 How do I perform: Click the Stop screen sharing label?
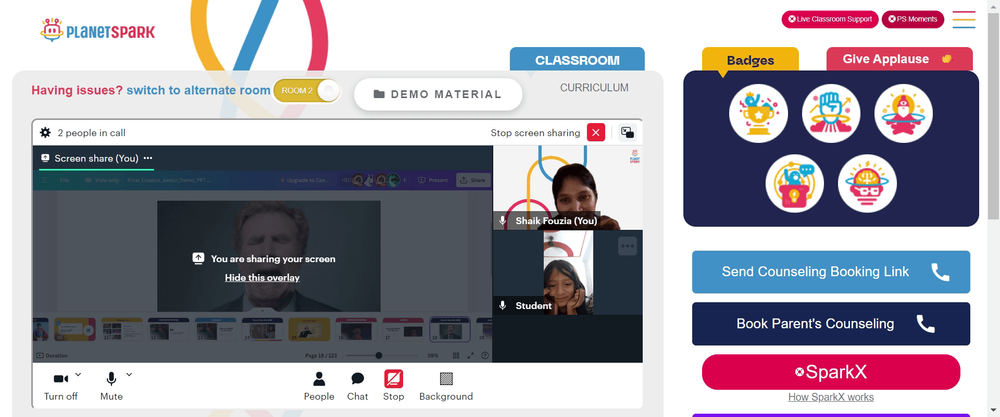[x=535, y=133]
